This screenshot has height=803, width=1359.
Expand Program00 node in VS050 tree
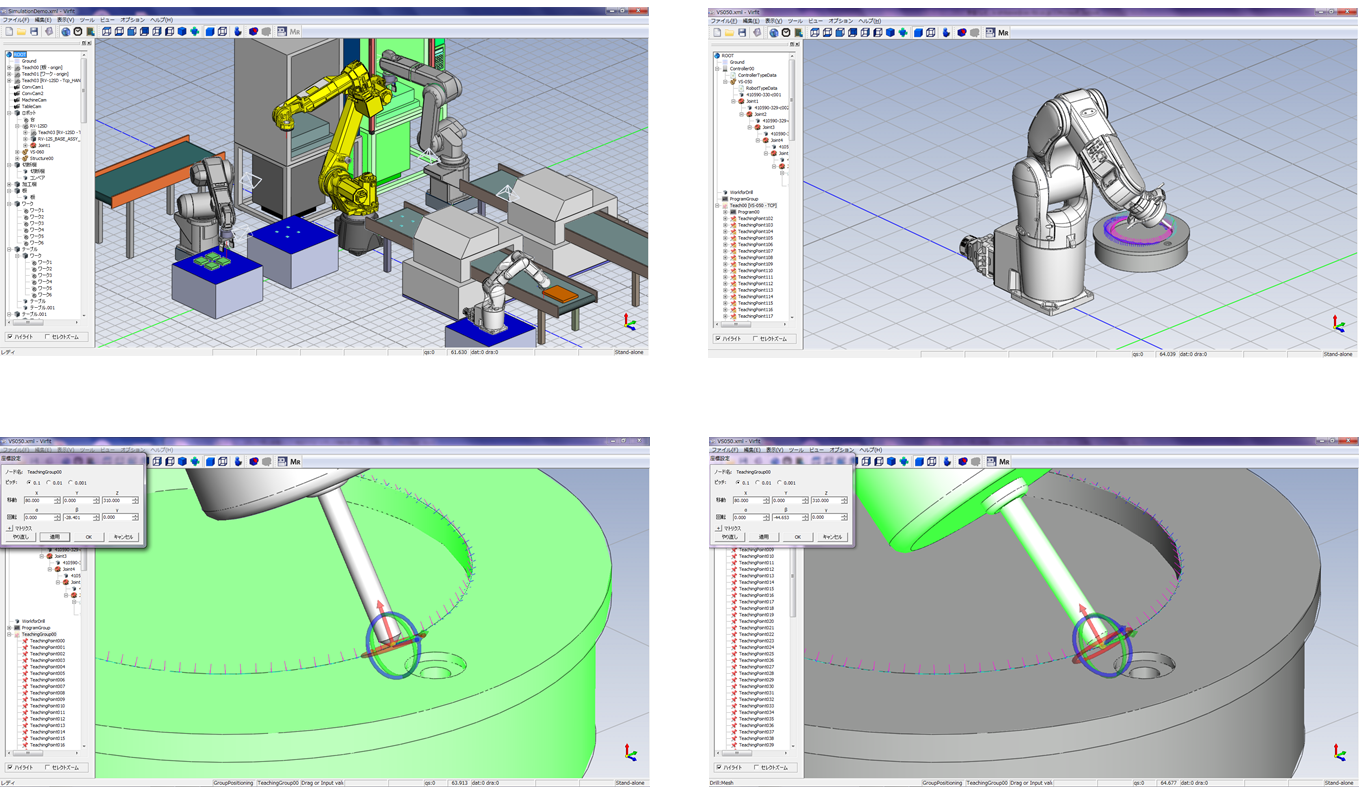point(725,212)
